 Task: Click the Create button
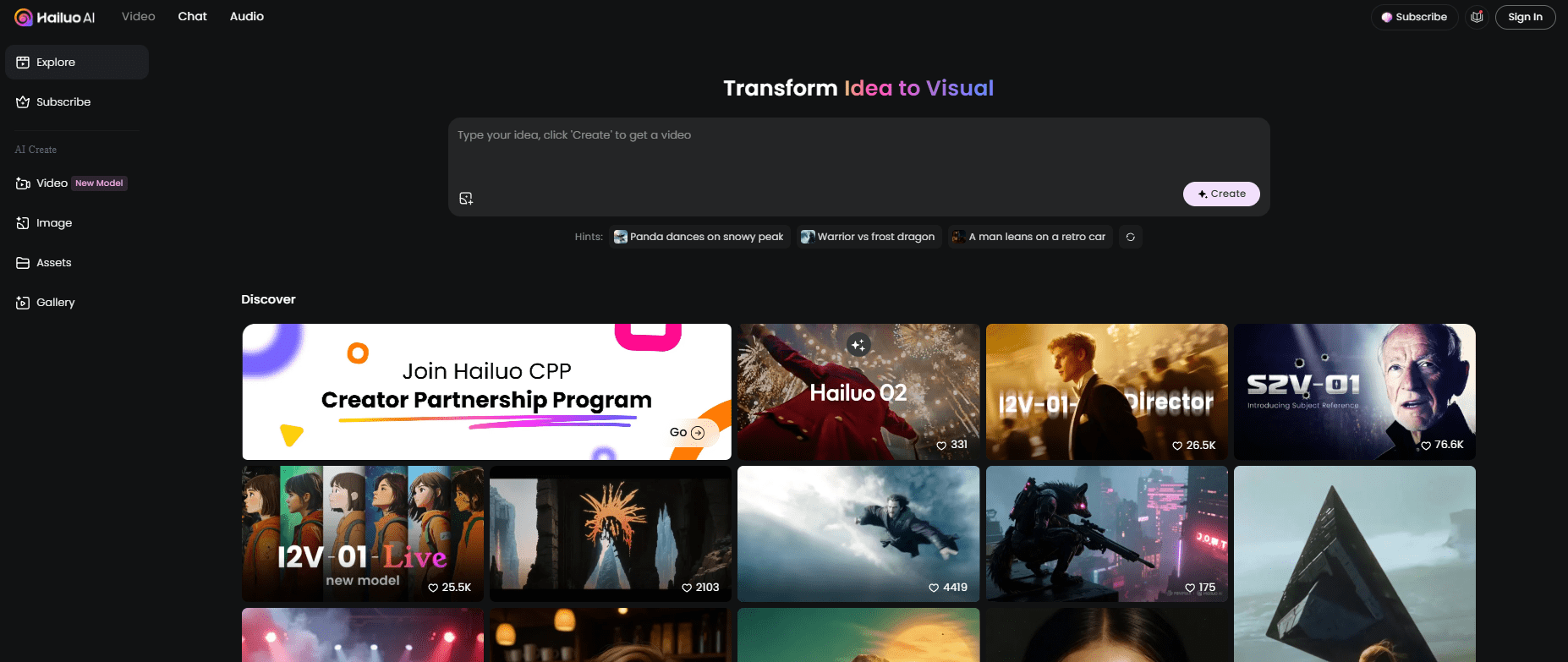point(1221,194)
